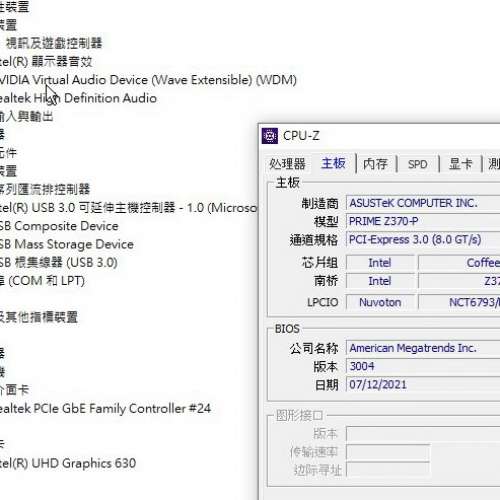The image size is (500, 500).
Task: Select the 輸入與輸出 category in Device Manager
Action: (x=27, y=116)
